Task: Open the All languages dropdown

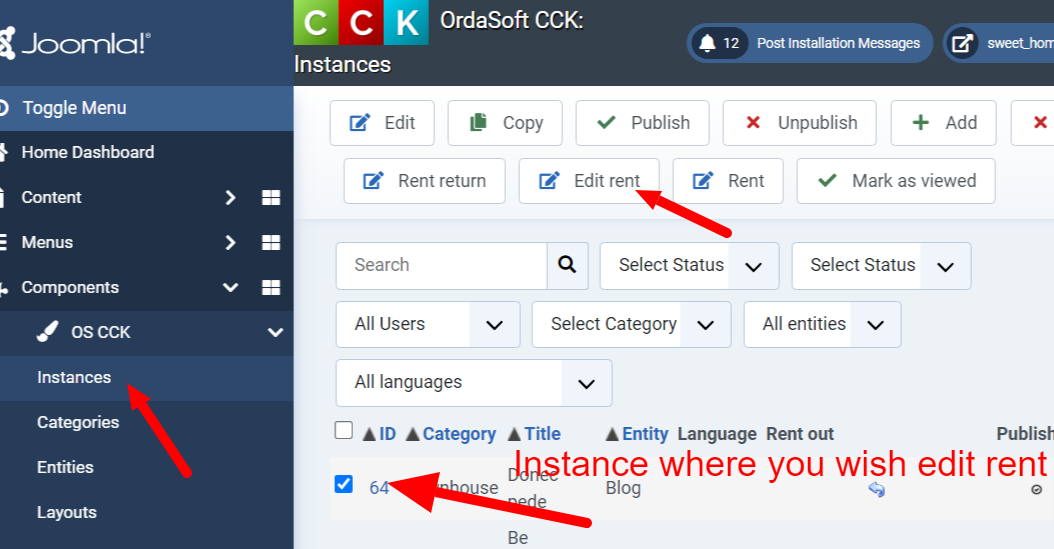Action: point(474,383)
